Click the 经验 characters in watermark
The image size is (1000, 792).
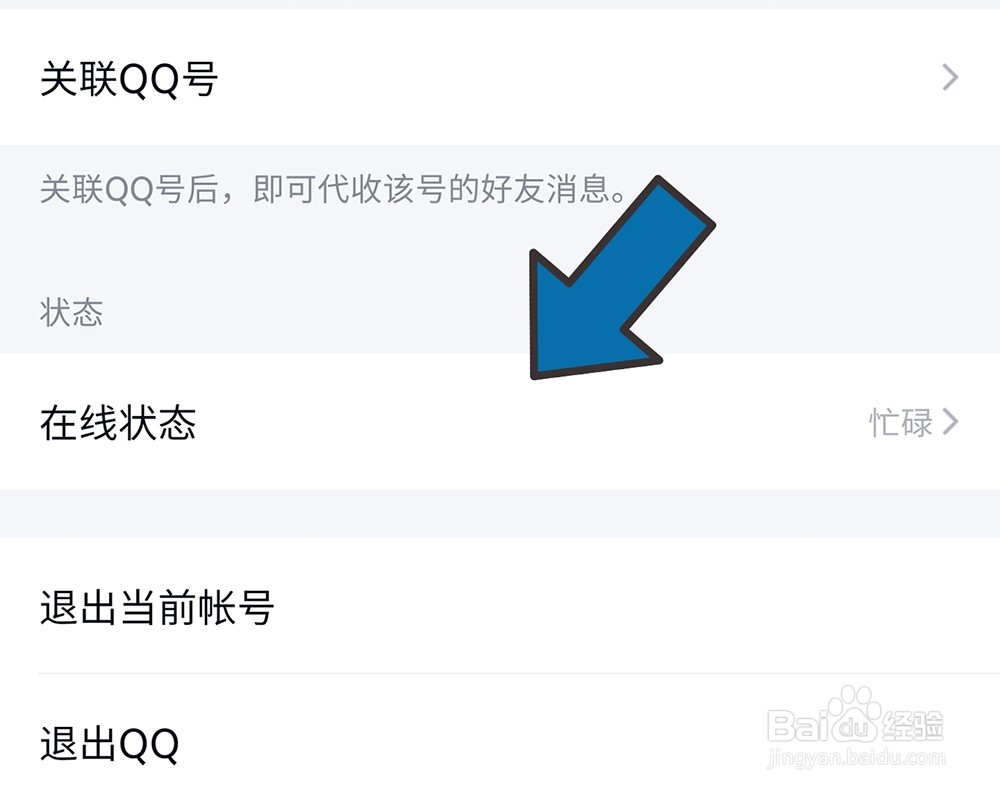tap(912, 725)
